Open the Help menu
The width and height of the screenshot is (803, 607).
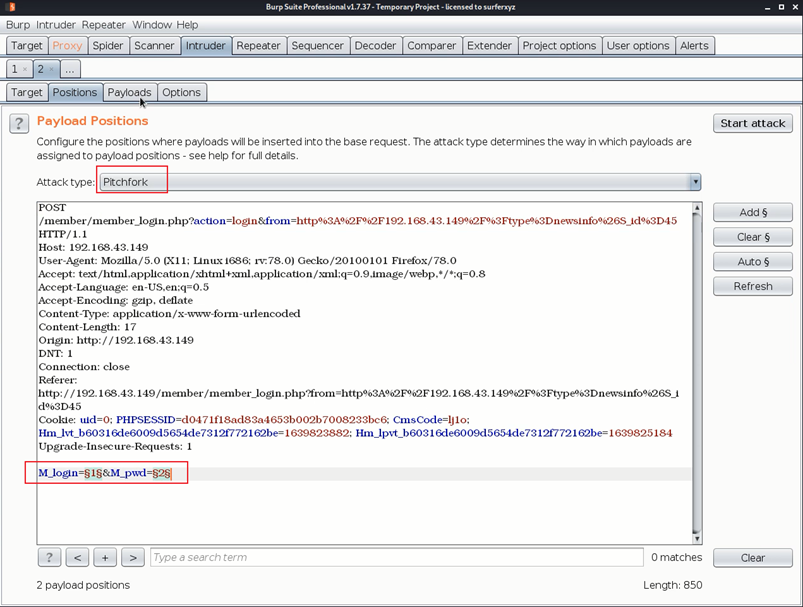click(x=187, y=25)
